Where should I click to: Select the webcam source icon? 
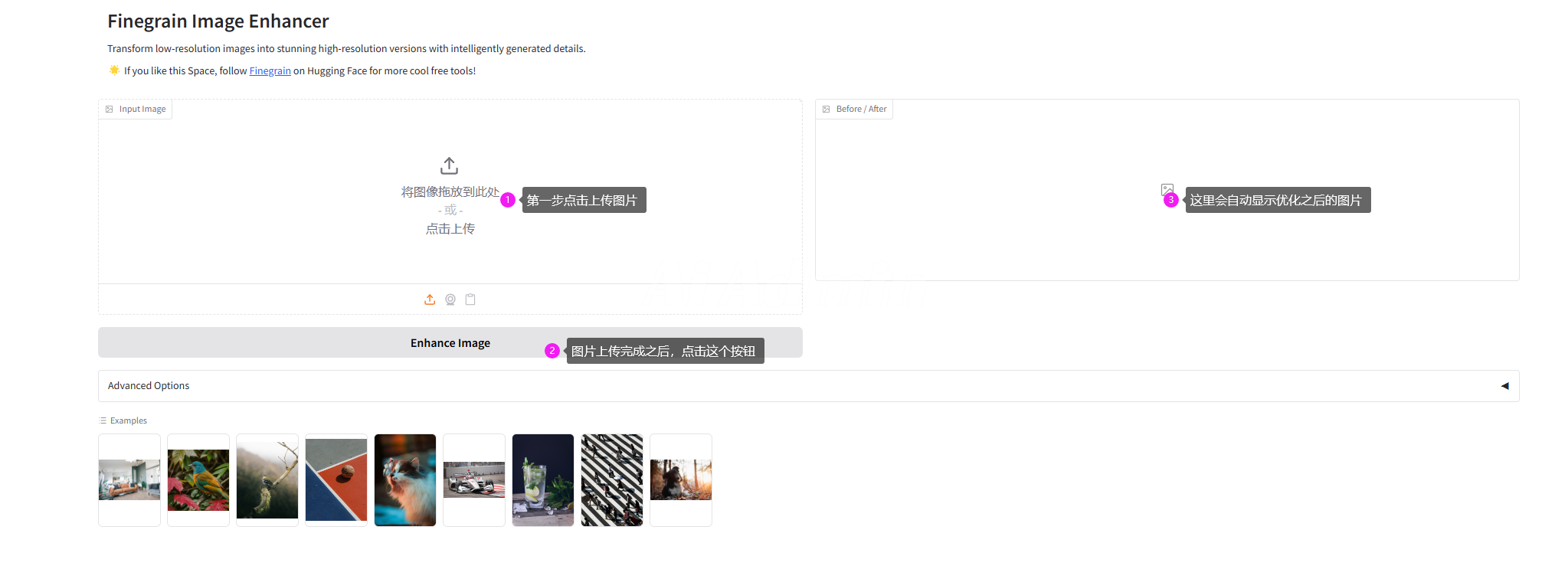tap(450, 299)
